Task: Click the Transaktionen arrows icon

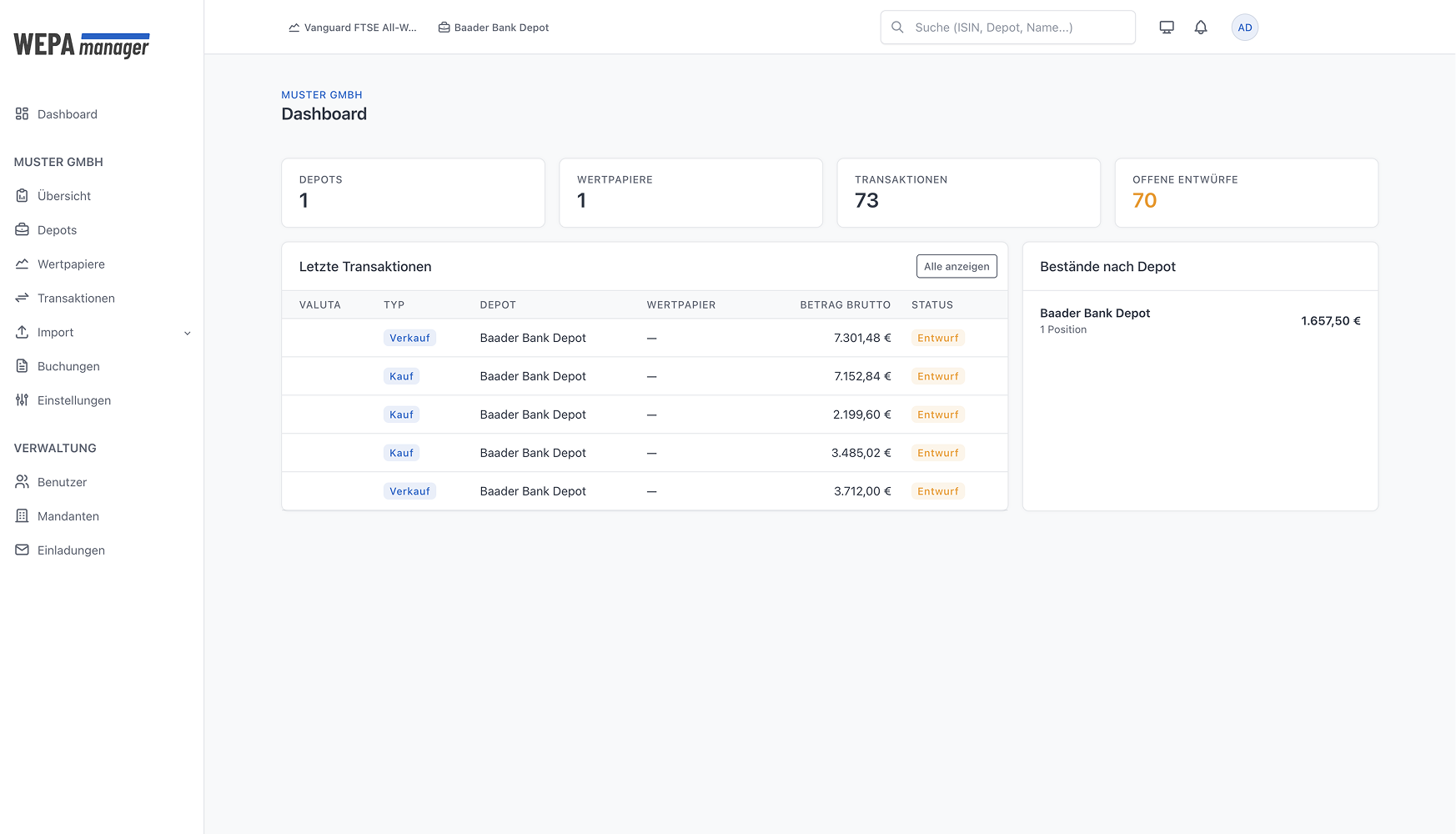Action: (x=23, y=299)
